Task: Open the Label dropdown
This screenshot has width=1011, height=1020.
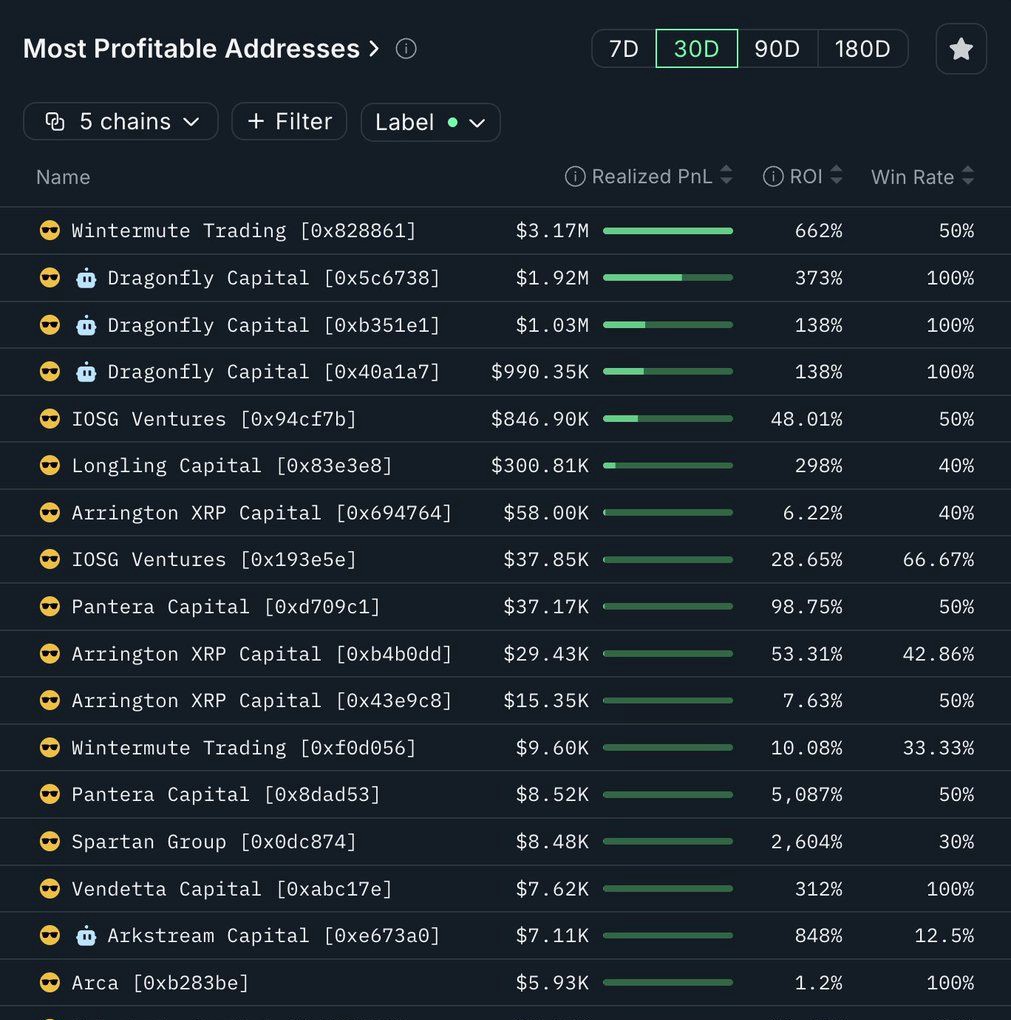Action: coord(430,121)
